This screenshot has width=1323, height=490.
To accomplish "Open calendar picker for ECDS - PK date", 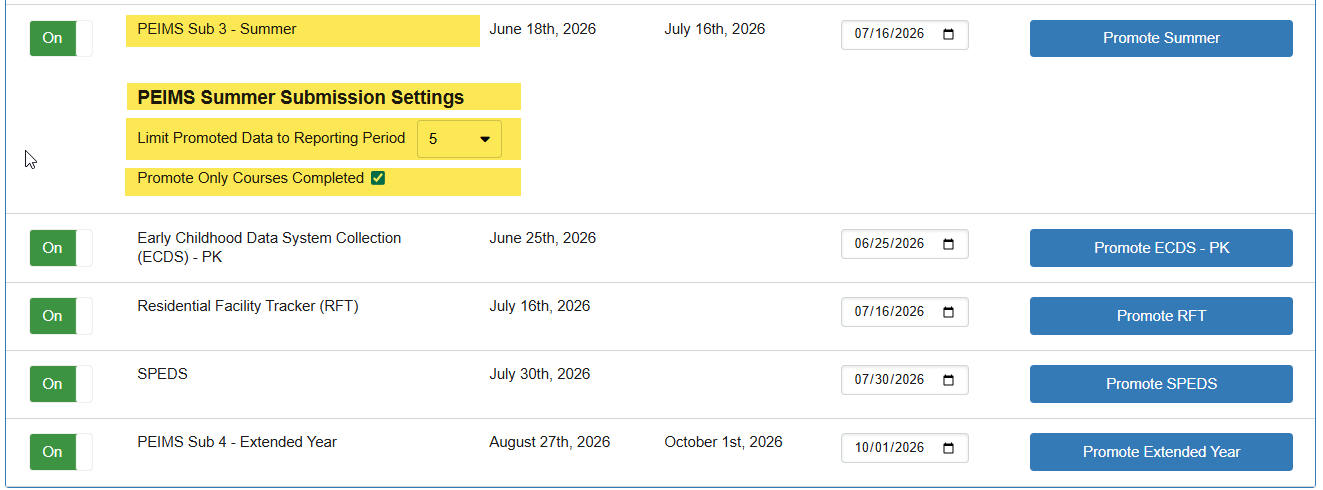I will coord(949,244).
